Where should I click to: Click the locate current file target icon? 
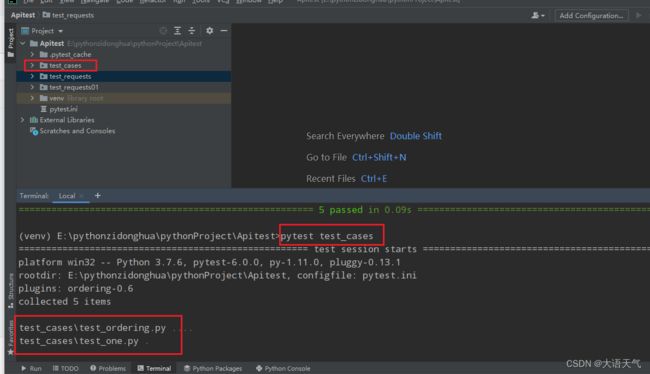point(163,31)
